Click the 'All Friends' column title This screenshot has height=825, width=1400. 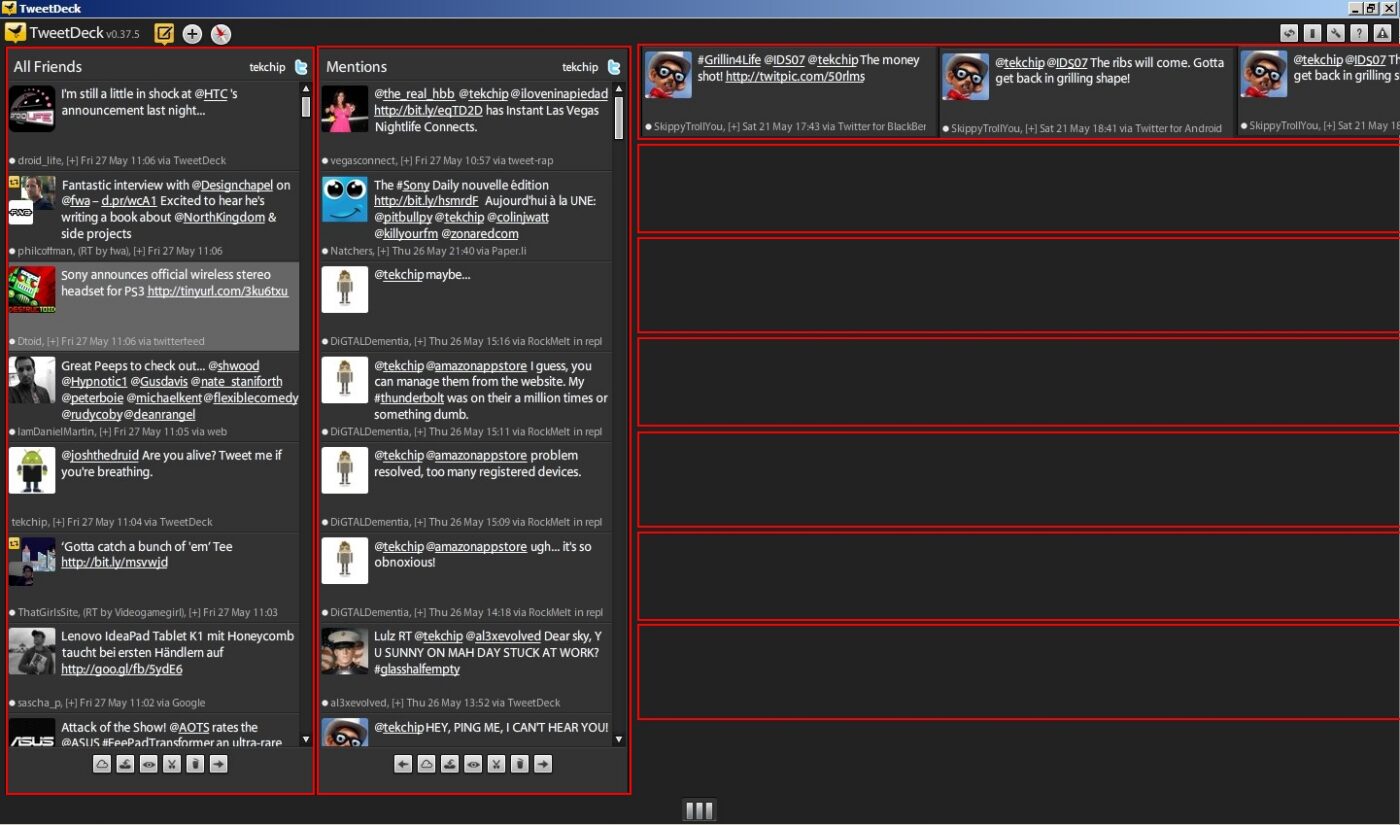[x=48, y=67]
